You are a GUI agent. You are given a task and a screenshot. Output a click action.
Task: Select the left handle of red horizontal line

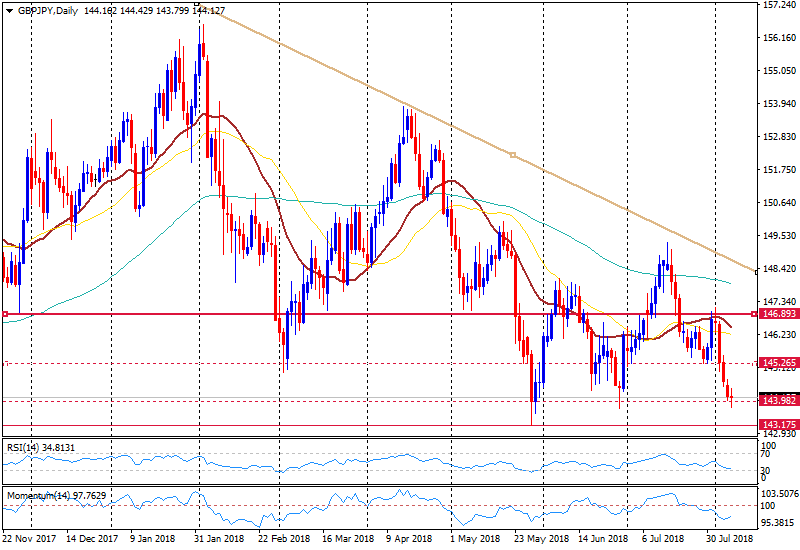click(6, 314)
